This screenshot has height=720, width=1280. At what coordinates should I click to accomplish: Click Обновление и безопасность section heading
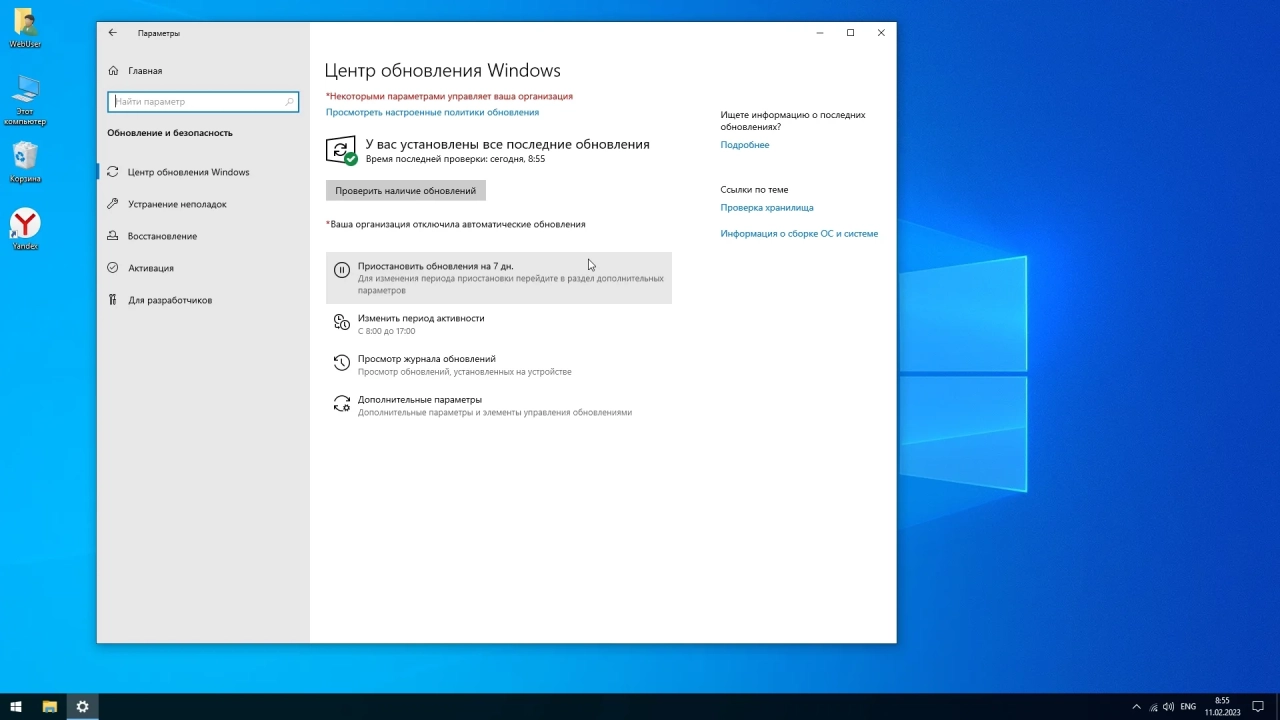[x=169, y=132]
